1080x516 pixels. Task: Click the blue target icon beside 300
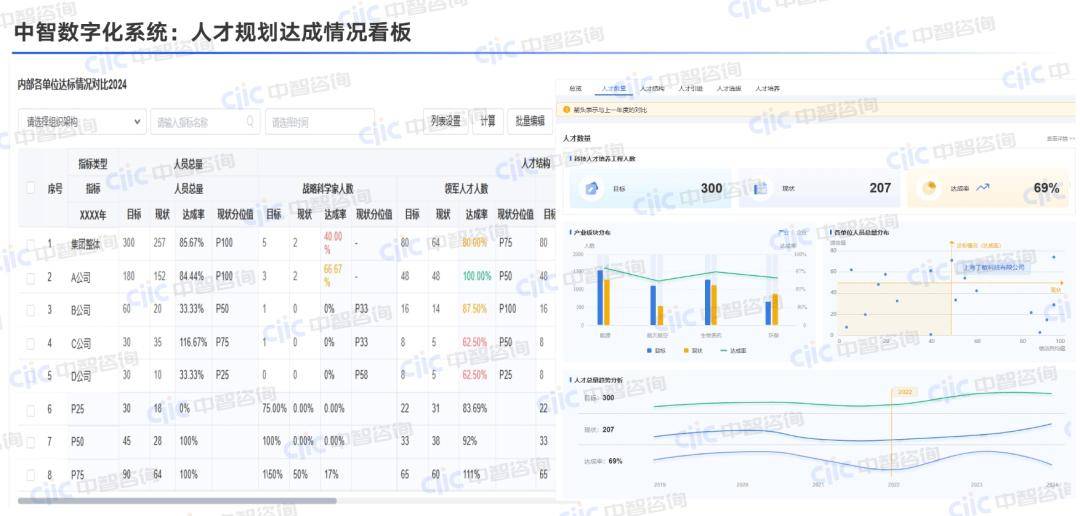[x=591, y=188]
